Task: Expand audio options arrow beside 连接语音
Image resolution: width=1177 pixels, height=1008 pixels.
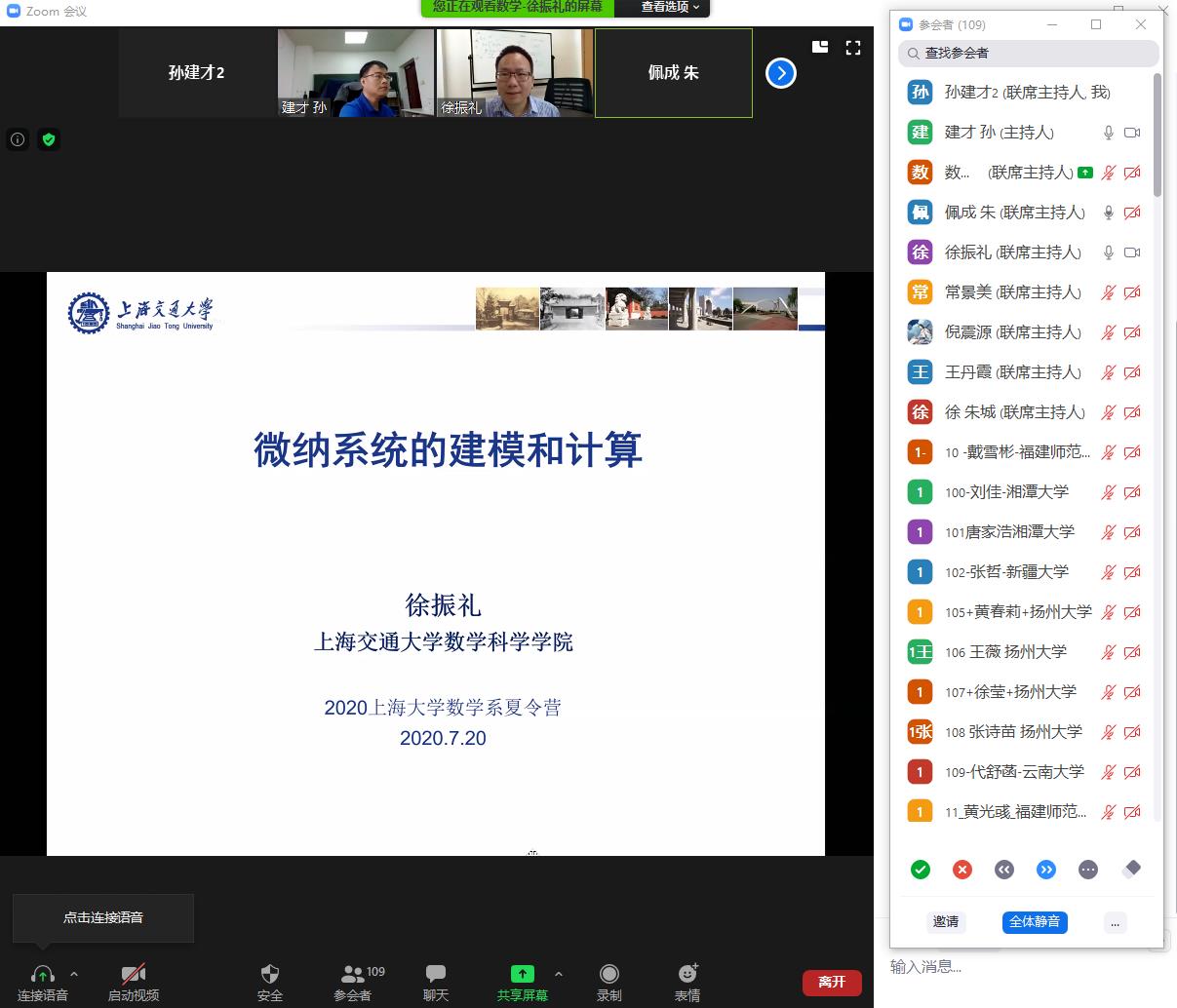Action: coord(74,974)
